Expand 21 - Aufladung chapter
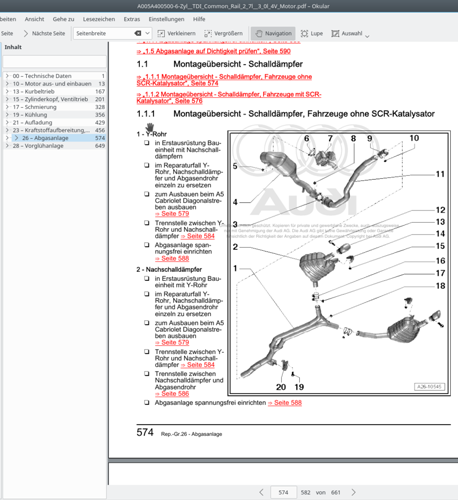 coord(7,122)
